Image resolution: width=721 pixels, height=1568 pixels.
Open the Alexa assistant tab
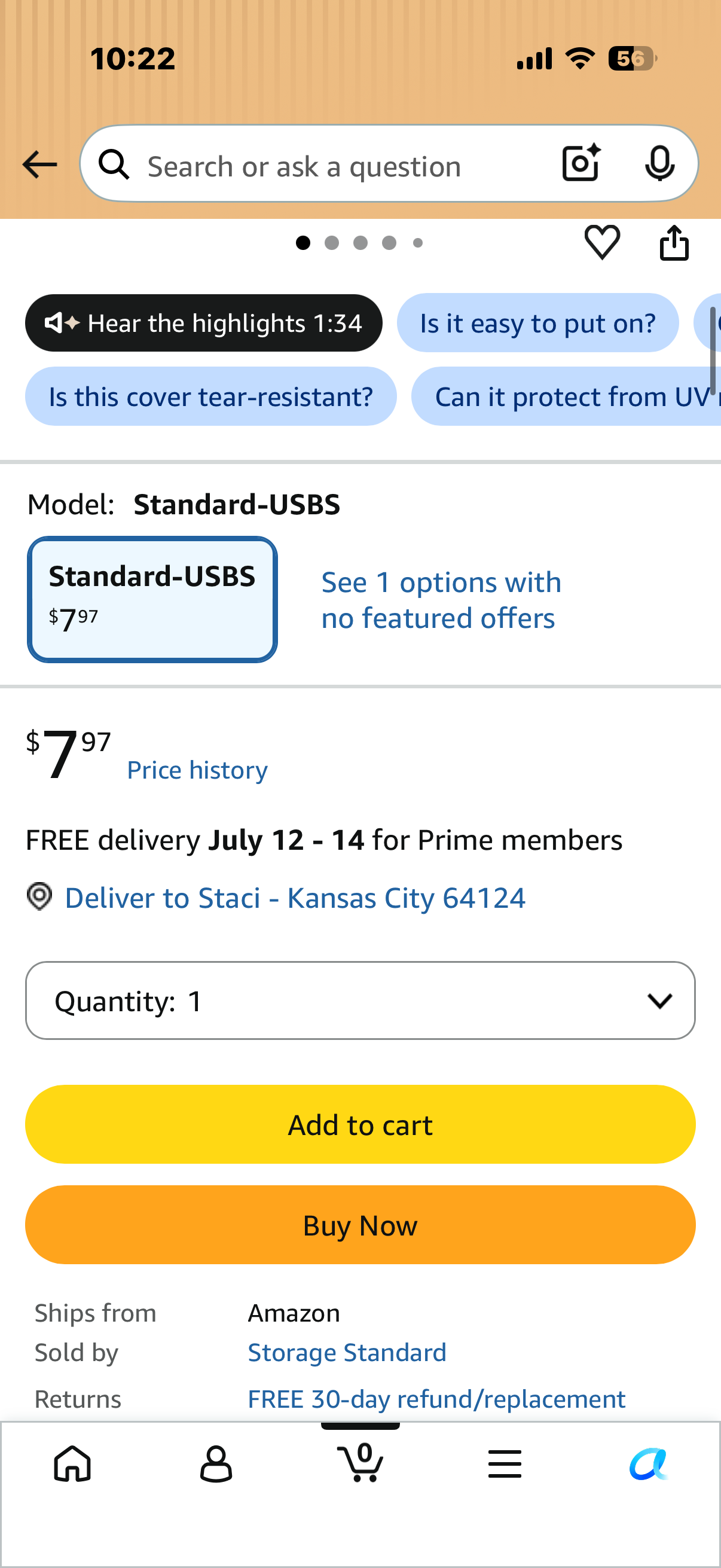point(649,1463)
